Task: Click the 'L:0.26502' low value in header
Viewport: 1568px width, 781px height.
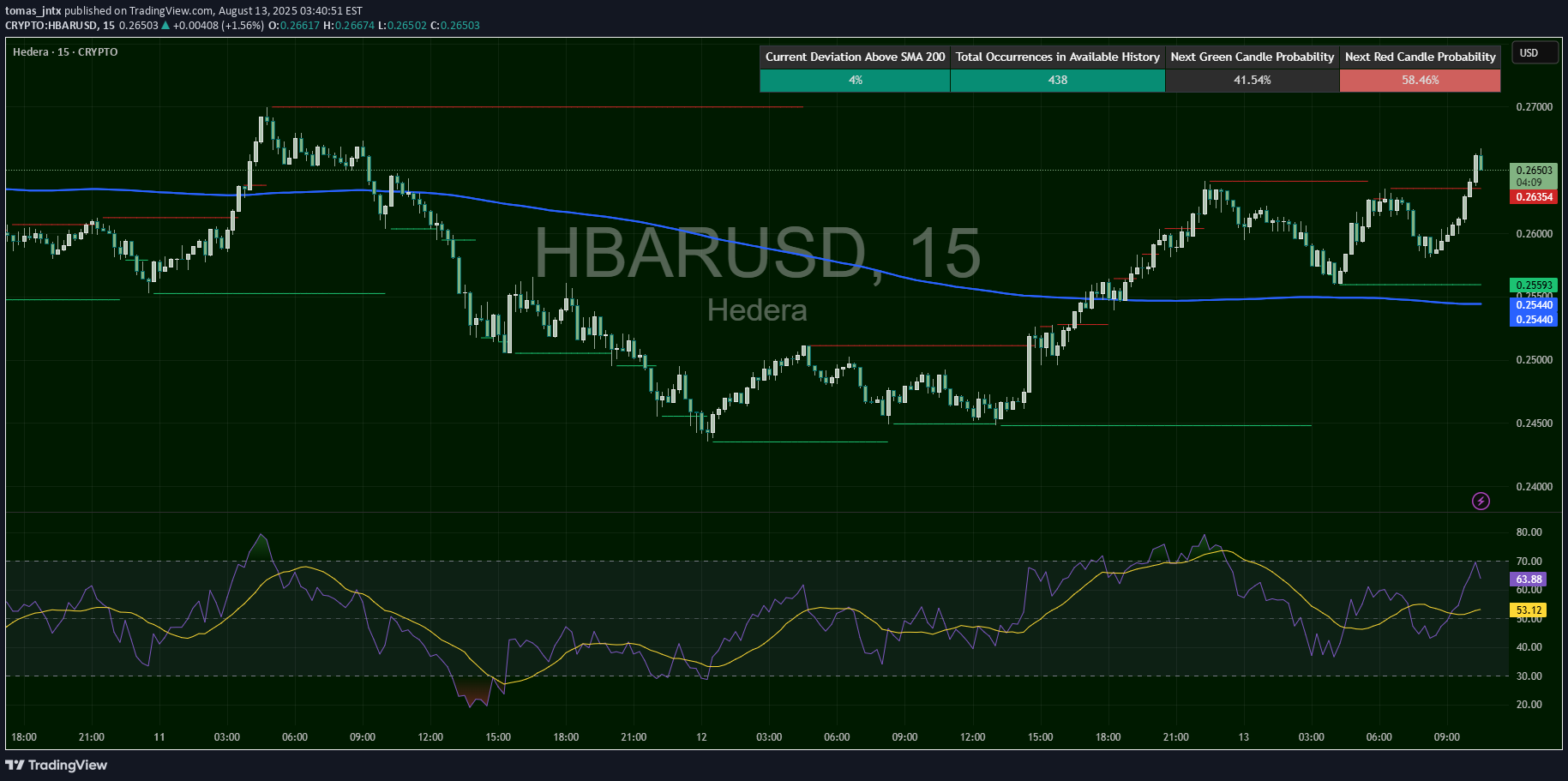Action: (402, 26)
